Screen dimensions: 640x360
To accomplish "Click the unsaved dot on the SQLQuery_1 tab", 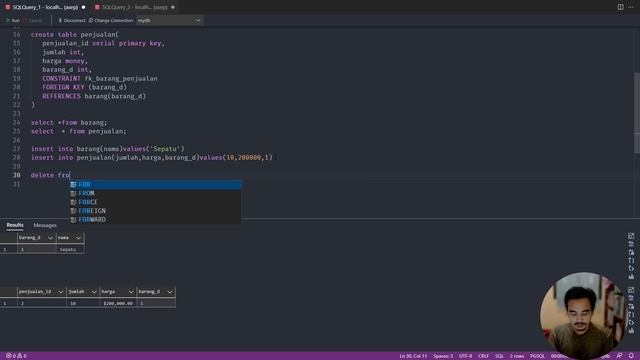I will (83, 7).
